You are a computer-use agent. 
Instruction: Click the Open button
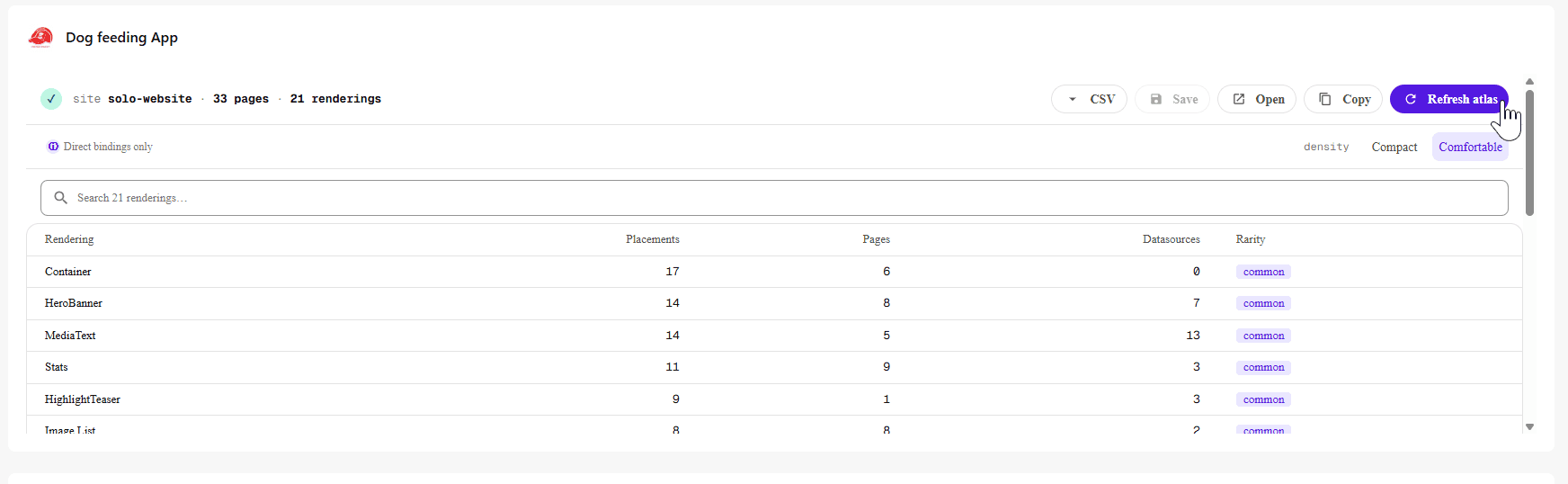pos(1257,99)
